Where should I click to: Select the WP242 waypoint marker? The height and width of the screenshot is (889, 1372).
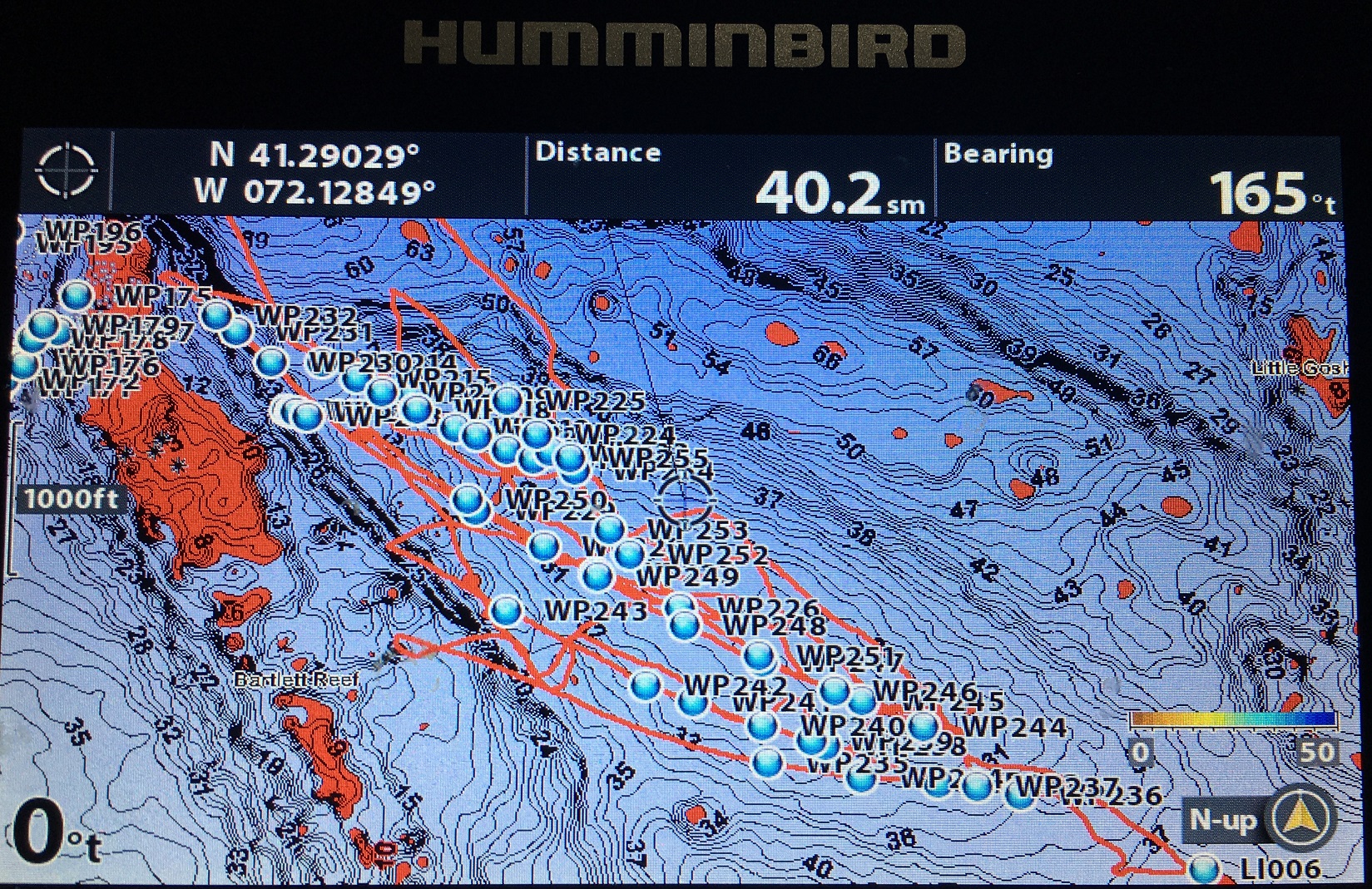(646, 685)
